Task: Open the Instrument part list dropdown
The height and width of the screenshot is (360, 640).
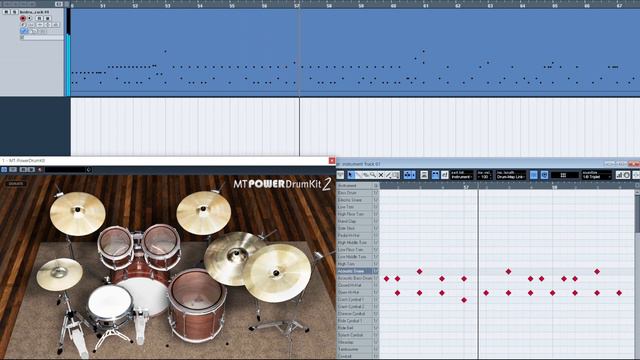Action: (461, 175)
